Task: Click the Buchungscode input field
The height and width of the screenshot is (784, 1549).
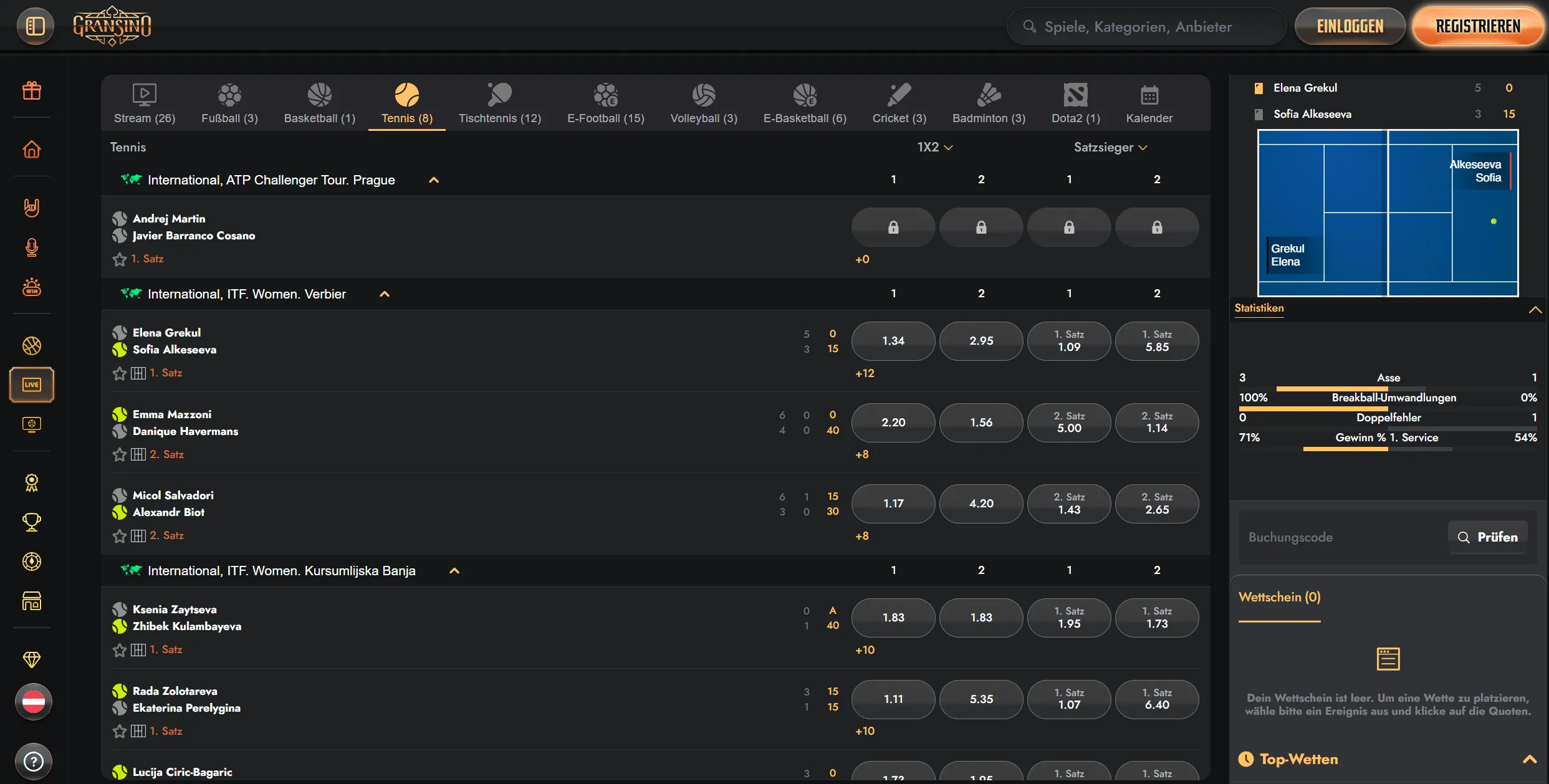Action: [x=1343, y=537]
